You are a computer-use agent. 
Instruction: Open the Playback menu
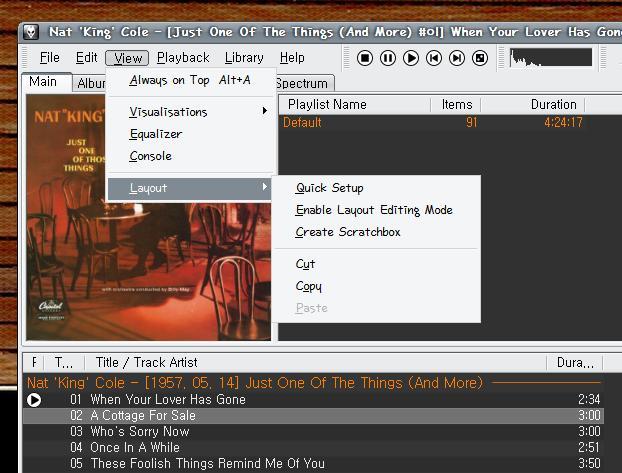183,58
